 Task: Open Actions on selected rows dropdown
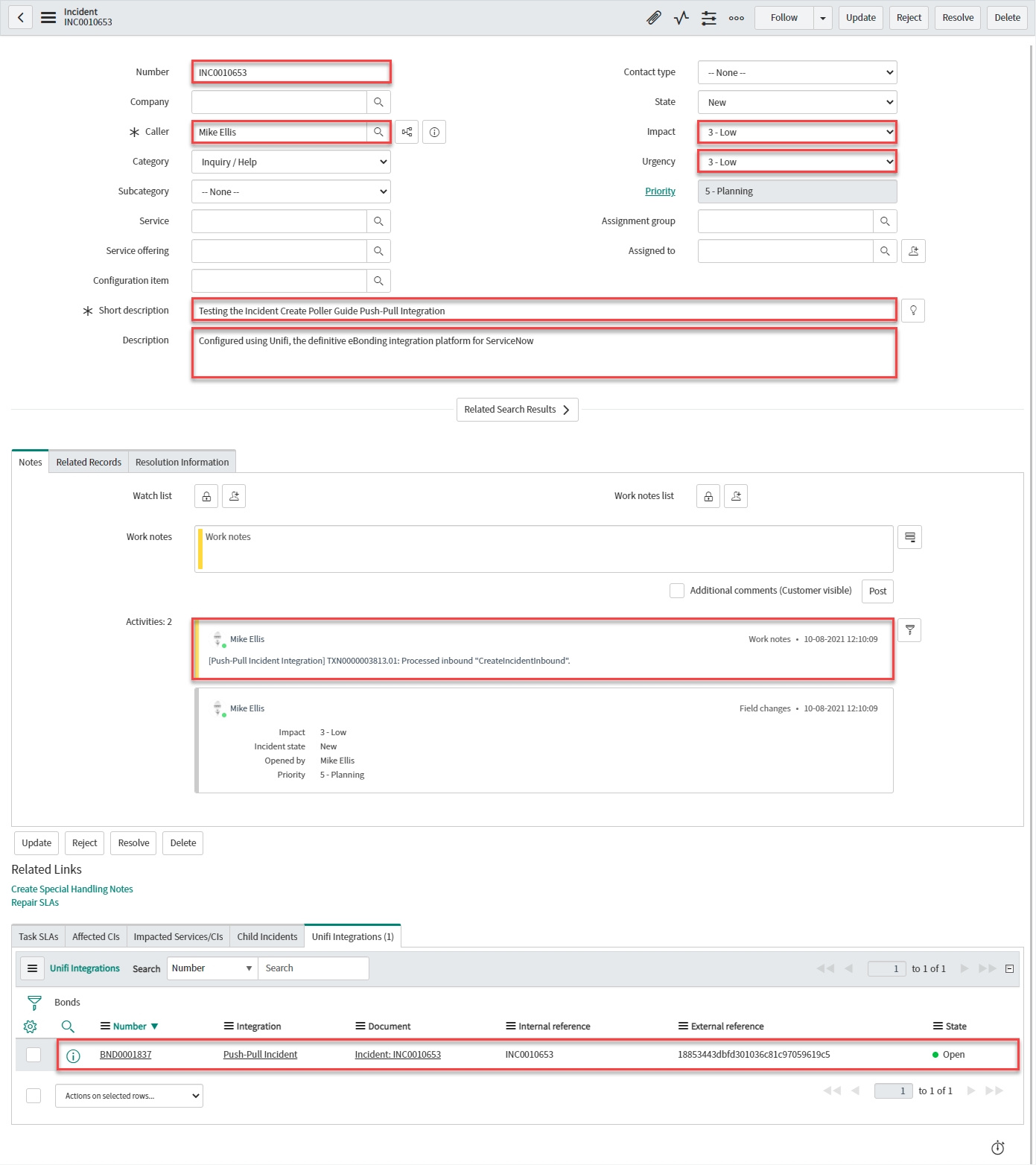tap(129, 1096)
